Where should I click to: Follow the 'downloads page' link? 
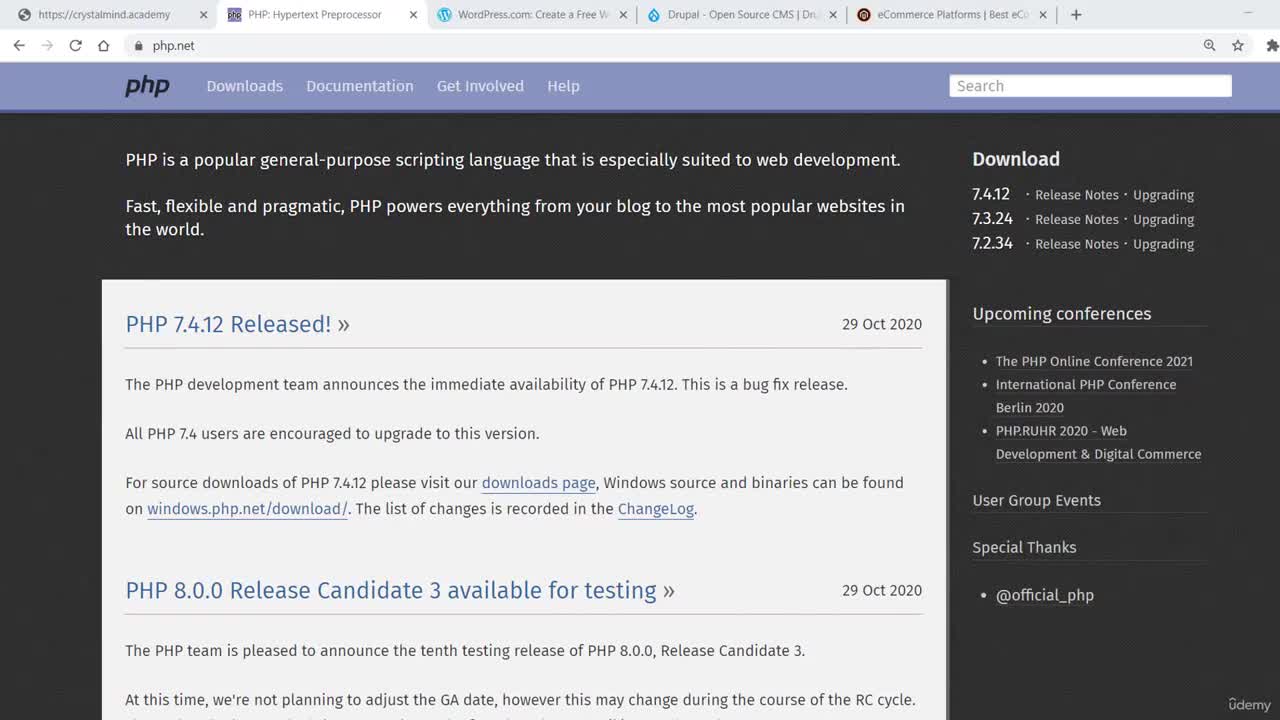(538, 483)
